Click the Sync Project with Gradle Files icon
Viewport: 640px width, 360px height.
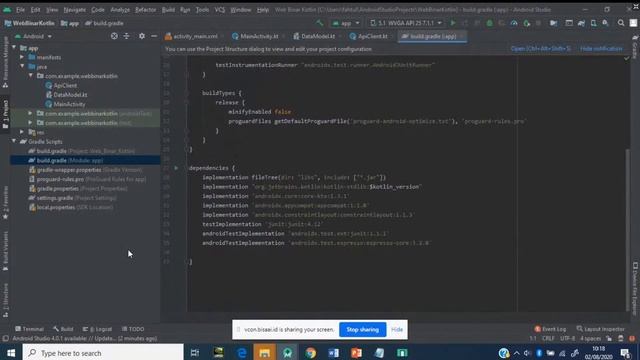coord(581,23)
